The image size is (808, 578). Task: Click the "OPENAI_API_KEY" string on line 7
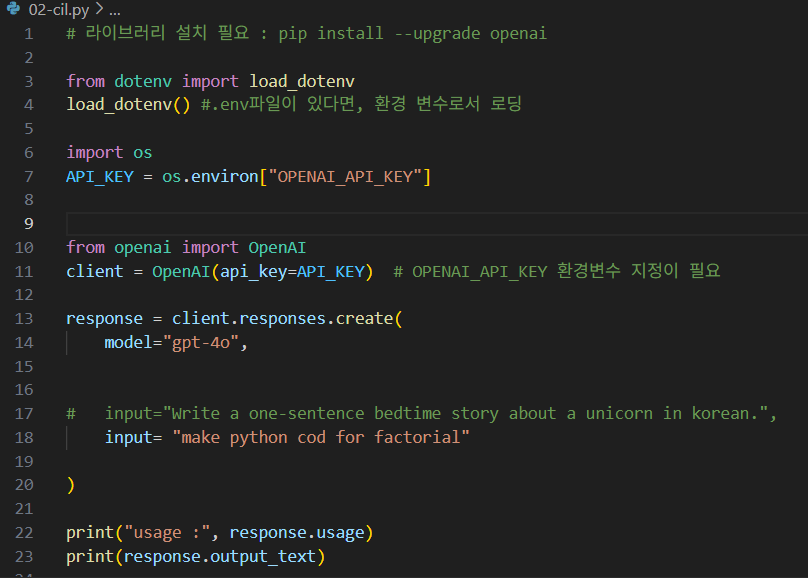click(x=345, y=177)
